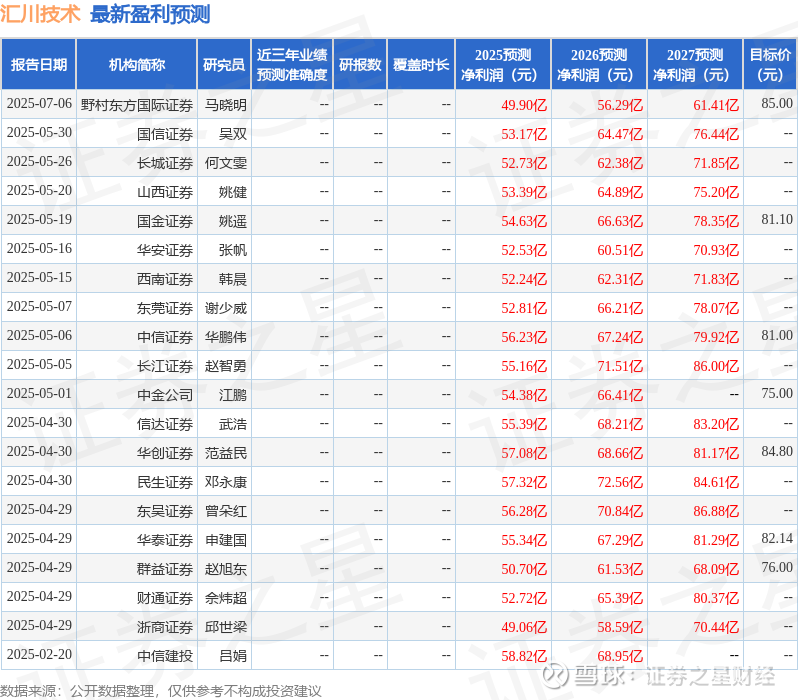
Task: Click the 机构简称 column header
Action: click(x=136, y=65)
